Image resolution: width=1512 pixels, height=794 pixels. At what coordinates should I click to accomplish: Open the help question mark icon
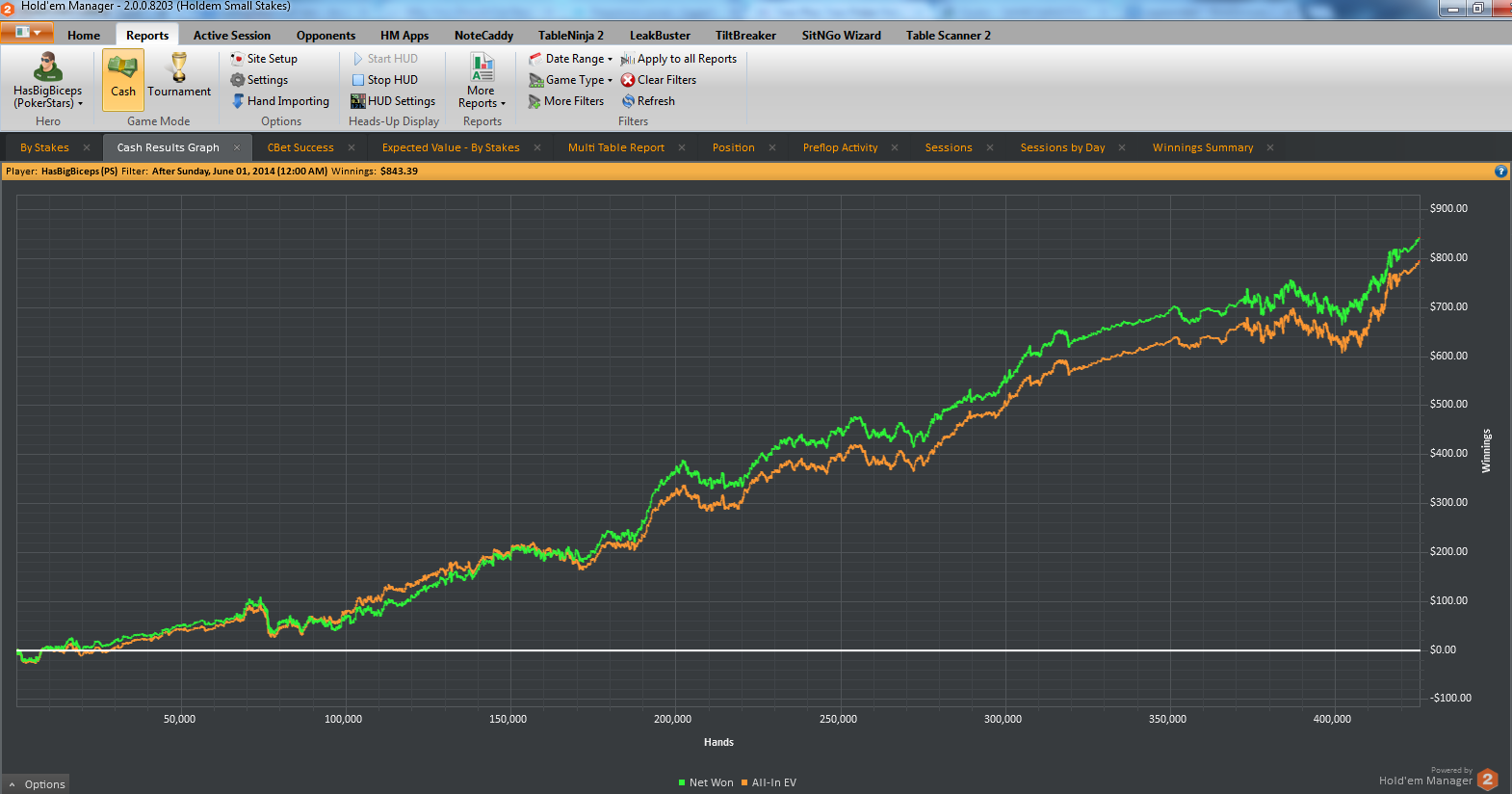tap(1500, 172)
